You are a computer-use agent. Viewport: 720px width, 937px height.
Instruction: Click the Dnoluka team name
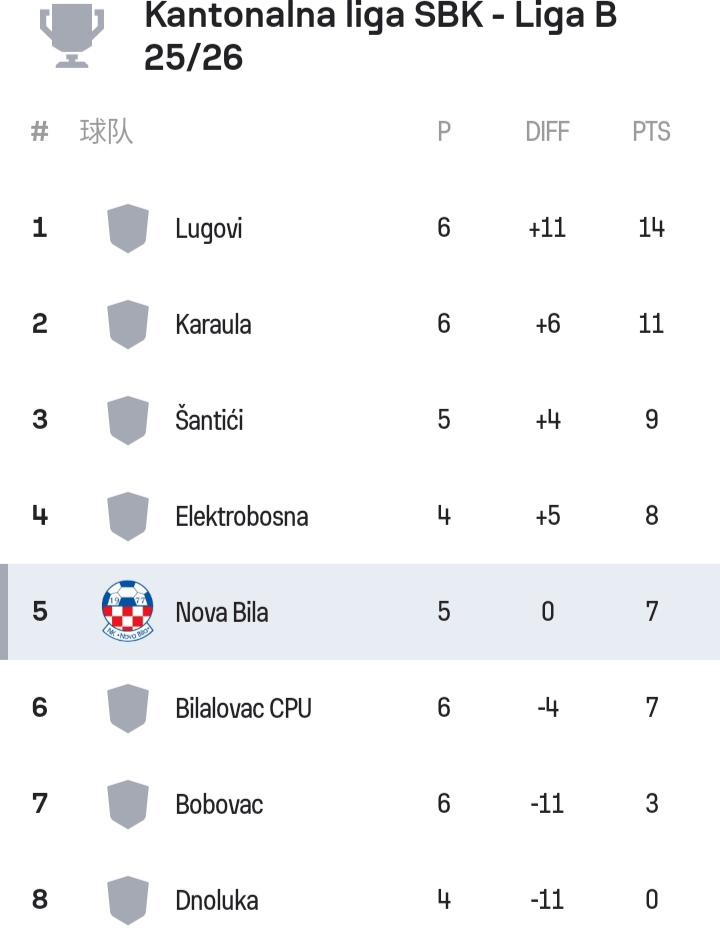[216, 901]
